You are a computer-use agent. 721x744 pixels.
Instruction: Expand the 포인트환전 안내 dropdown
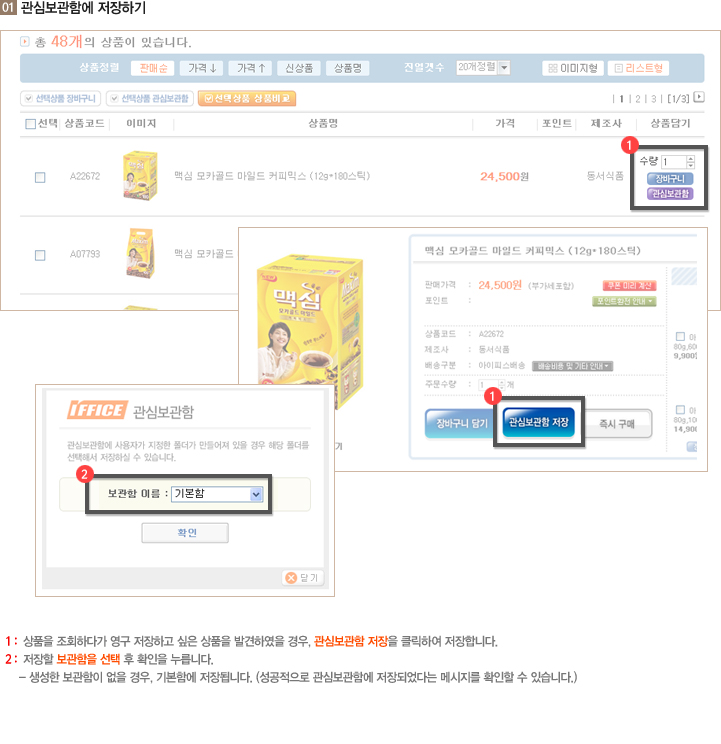click(x=624, y=301)
